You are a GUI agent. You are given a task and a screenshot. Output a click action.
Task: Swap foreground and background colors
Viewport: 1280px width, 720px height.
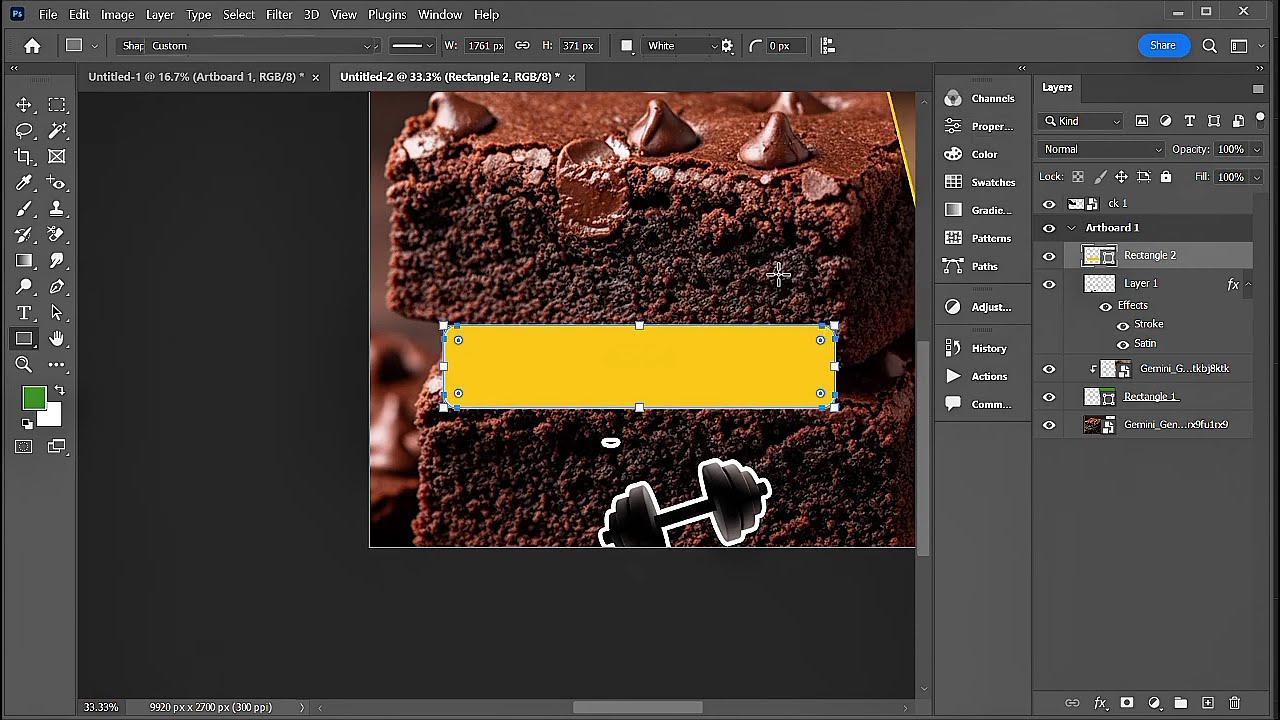[59, 391]
